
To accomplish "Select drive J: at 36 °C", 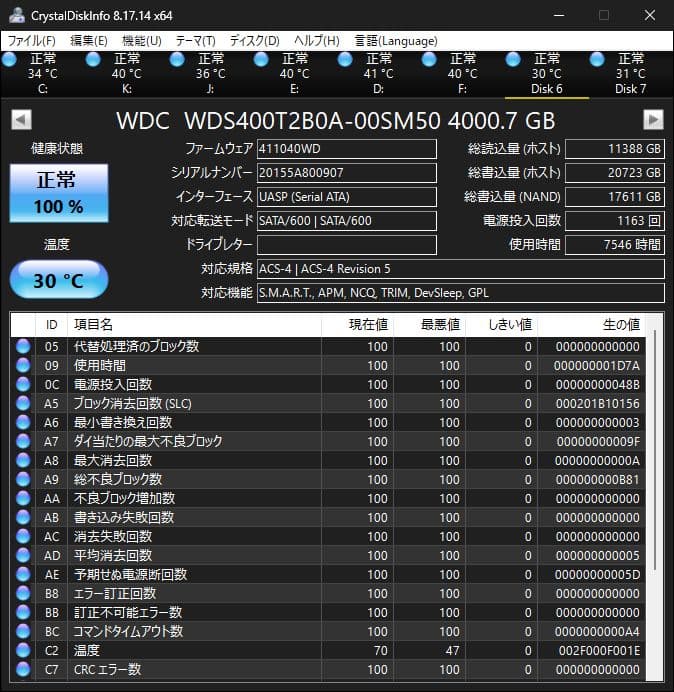I will click(x=211, y=74).
